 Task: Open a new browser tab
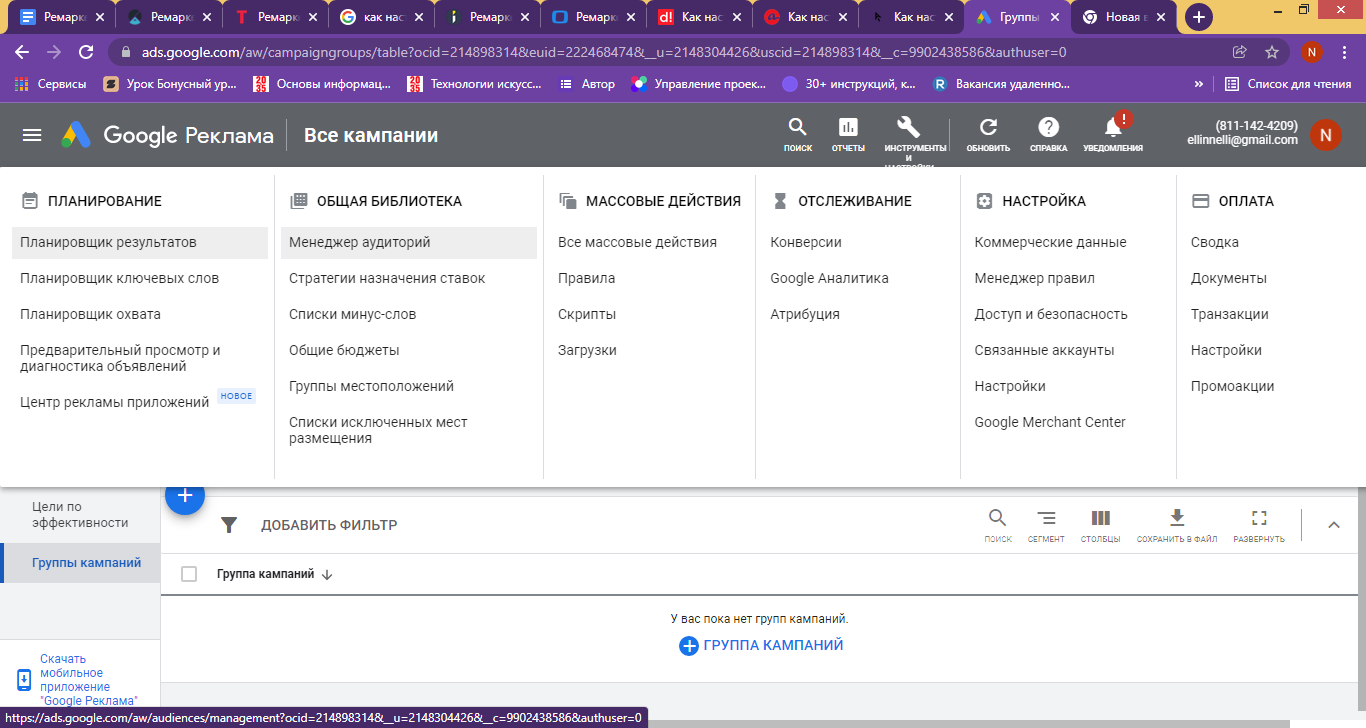[x=1199, y=17]
